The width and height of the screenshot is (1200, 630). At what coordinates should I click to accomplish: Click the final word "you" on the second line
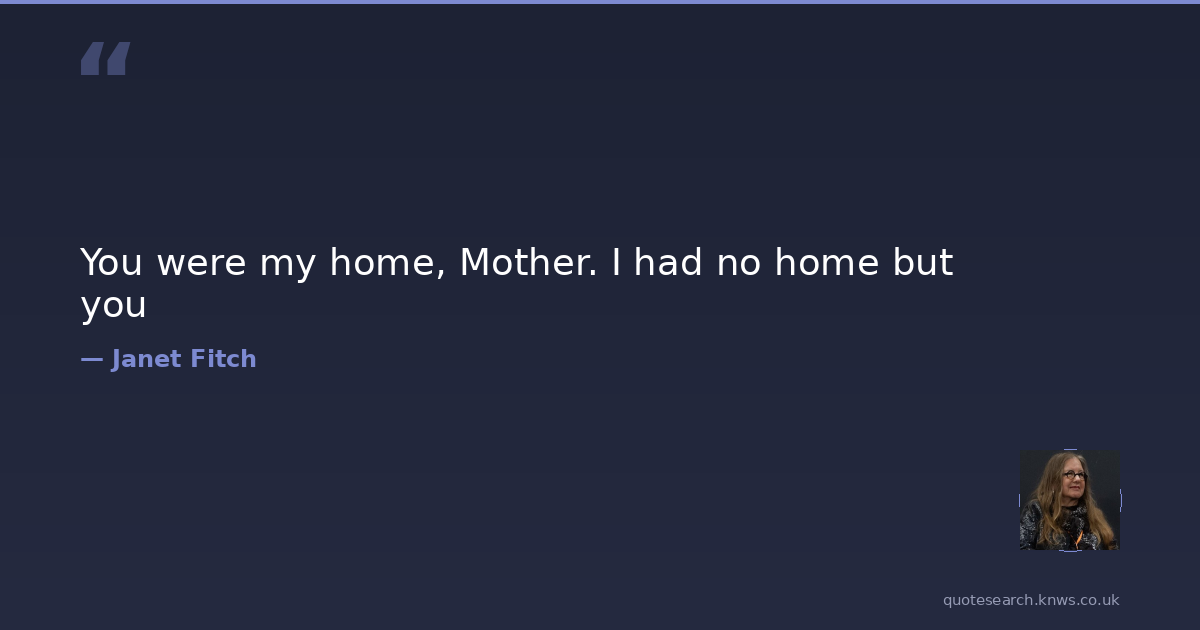click(113, 306)
